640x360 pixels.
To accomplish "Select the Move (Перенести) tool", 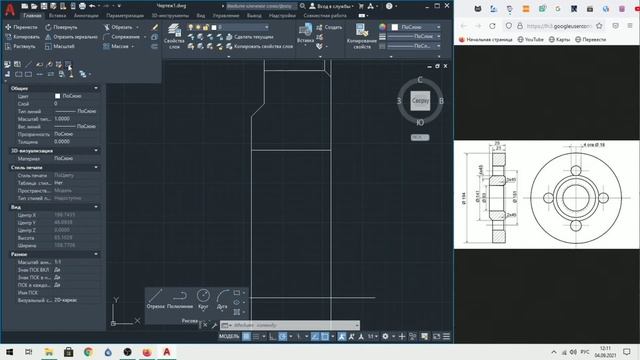I will pyautogui.click(x=21, y=27).
